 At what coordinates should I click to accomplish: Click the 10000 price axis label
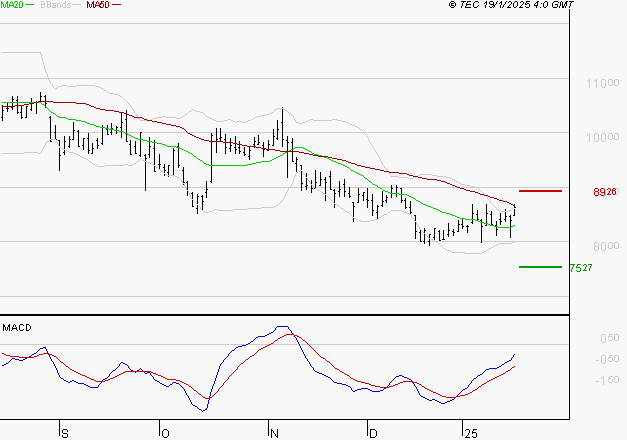[x=603, y=138]
